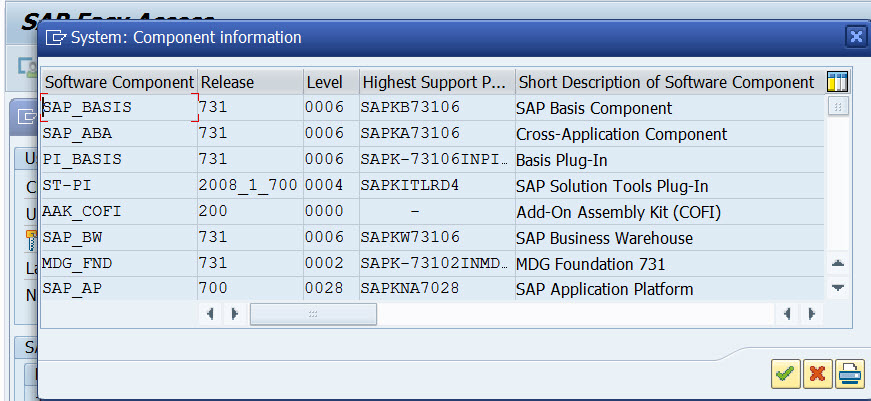The width and height of the screenshot is (871, 401).
Task: Open the table column configuration icon
Action: (837, 82)
